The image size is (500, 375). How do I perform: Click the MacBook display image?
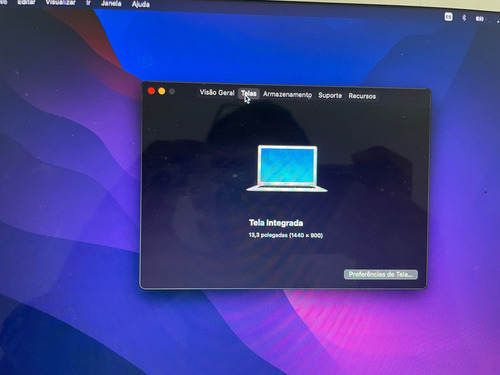coord(287,169)
